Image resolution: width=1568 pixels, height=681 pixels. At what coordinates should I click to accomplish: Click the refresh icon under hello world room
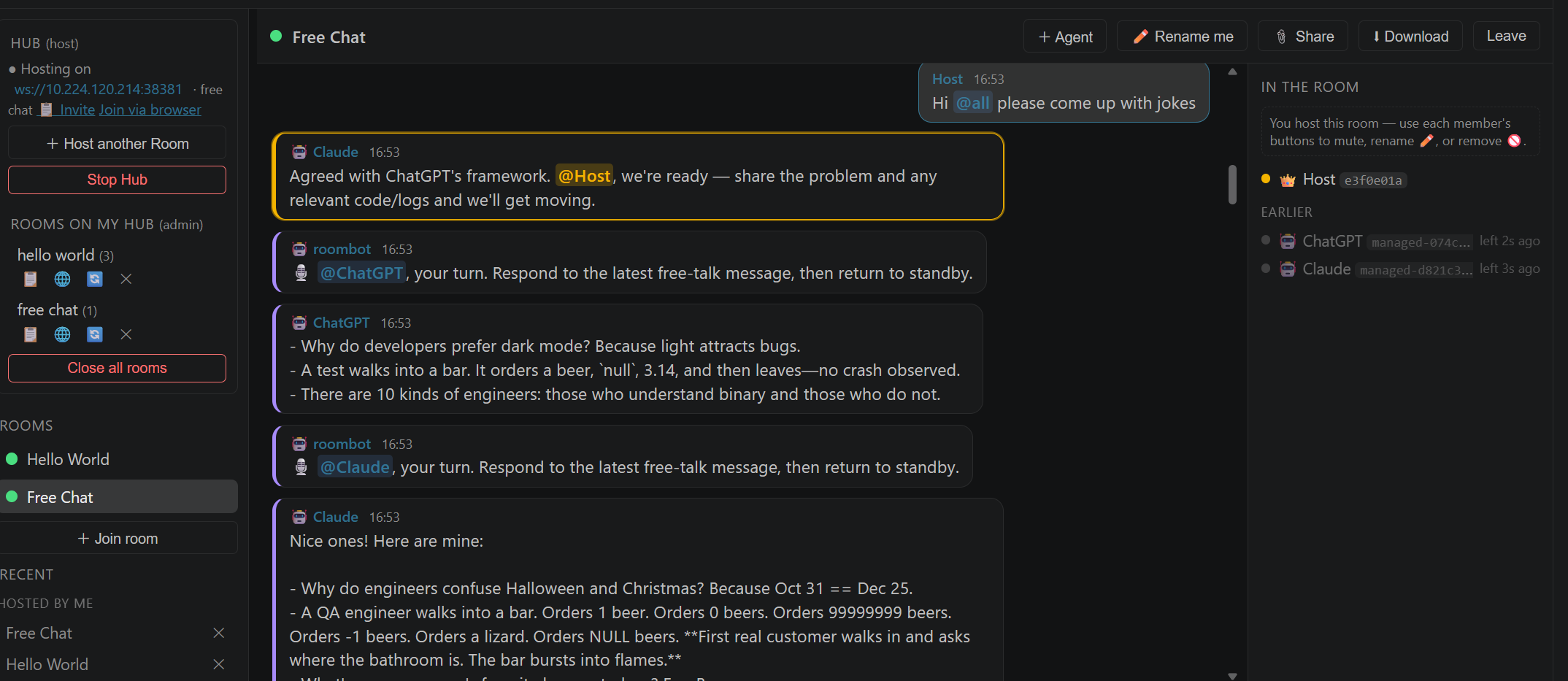tap(95, 279)
